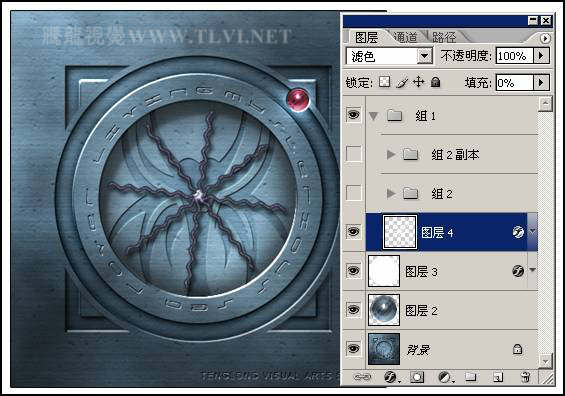565x396 pixels.
Task: Click the red gem on the canvas
Action: (298, 99)
